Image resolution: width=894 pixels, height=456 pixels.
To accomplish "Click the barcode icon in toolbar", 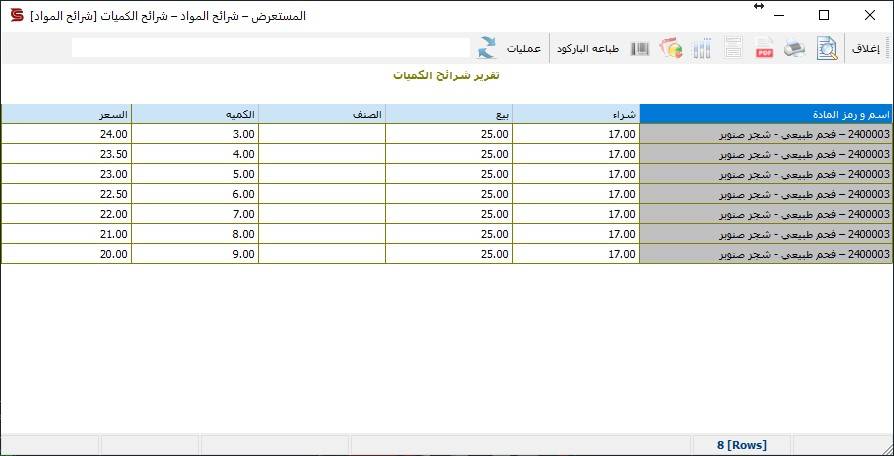I will [640, 48].
